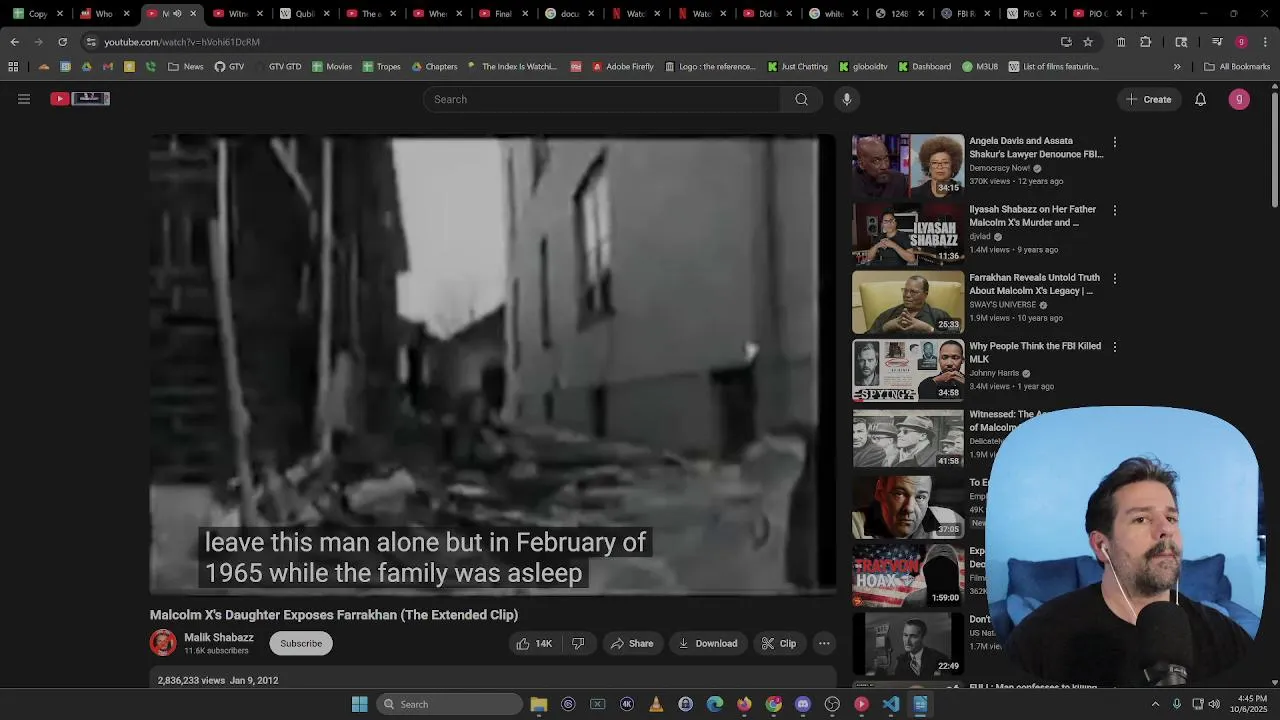Download the video
The width and height of the screenshot is (1280, 720).
click(x=707, y=643)
